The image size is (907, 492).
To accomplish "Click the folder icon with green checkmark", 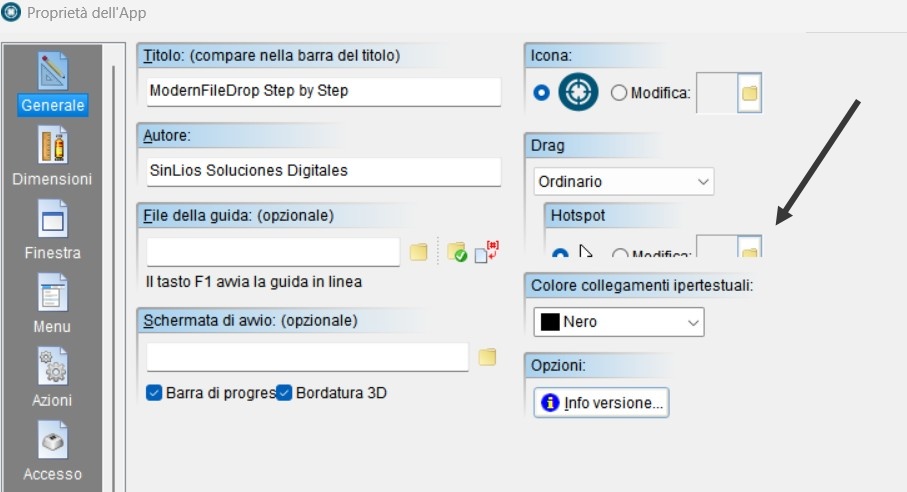I will 457,252.
